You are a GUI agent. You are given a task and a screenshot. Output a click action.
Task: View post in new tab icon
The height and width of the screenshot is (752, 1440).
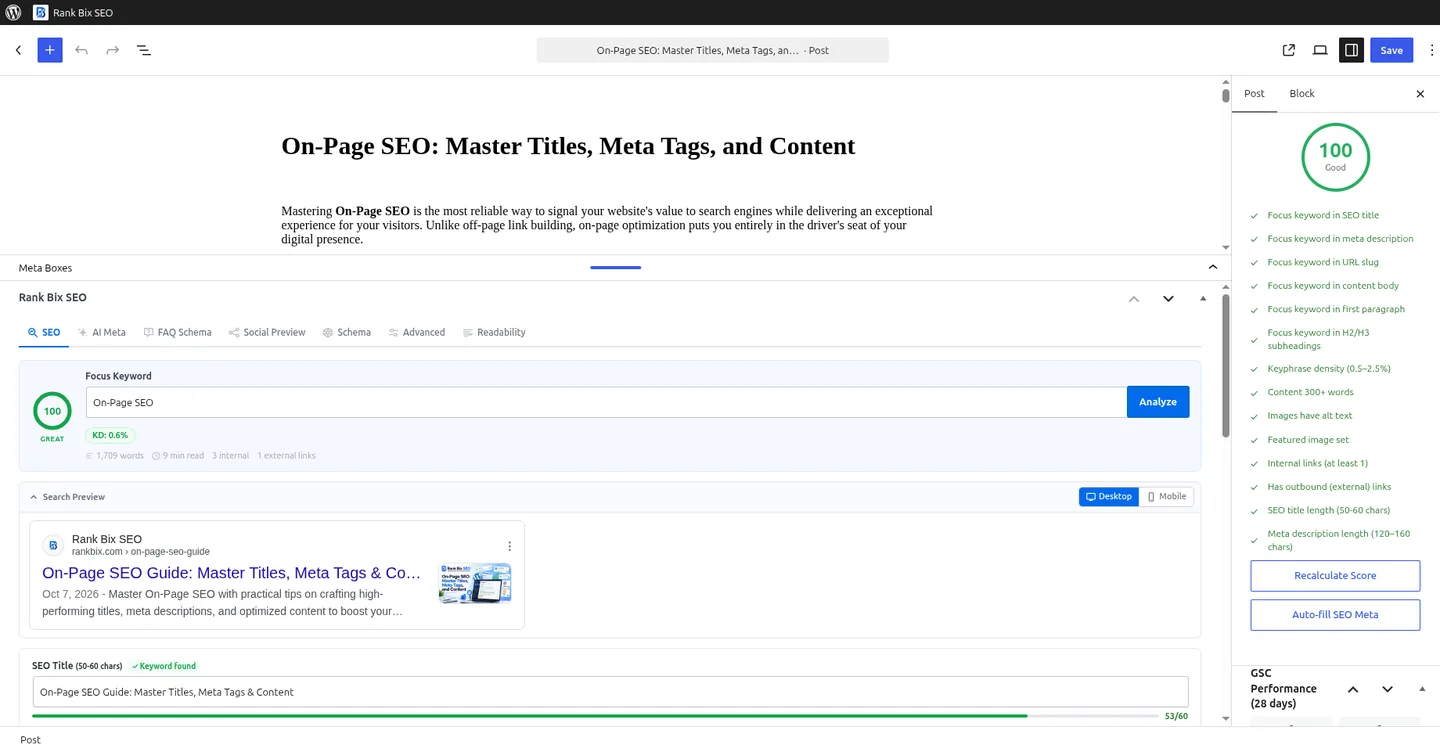tap(1289, 50)
